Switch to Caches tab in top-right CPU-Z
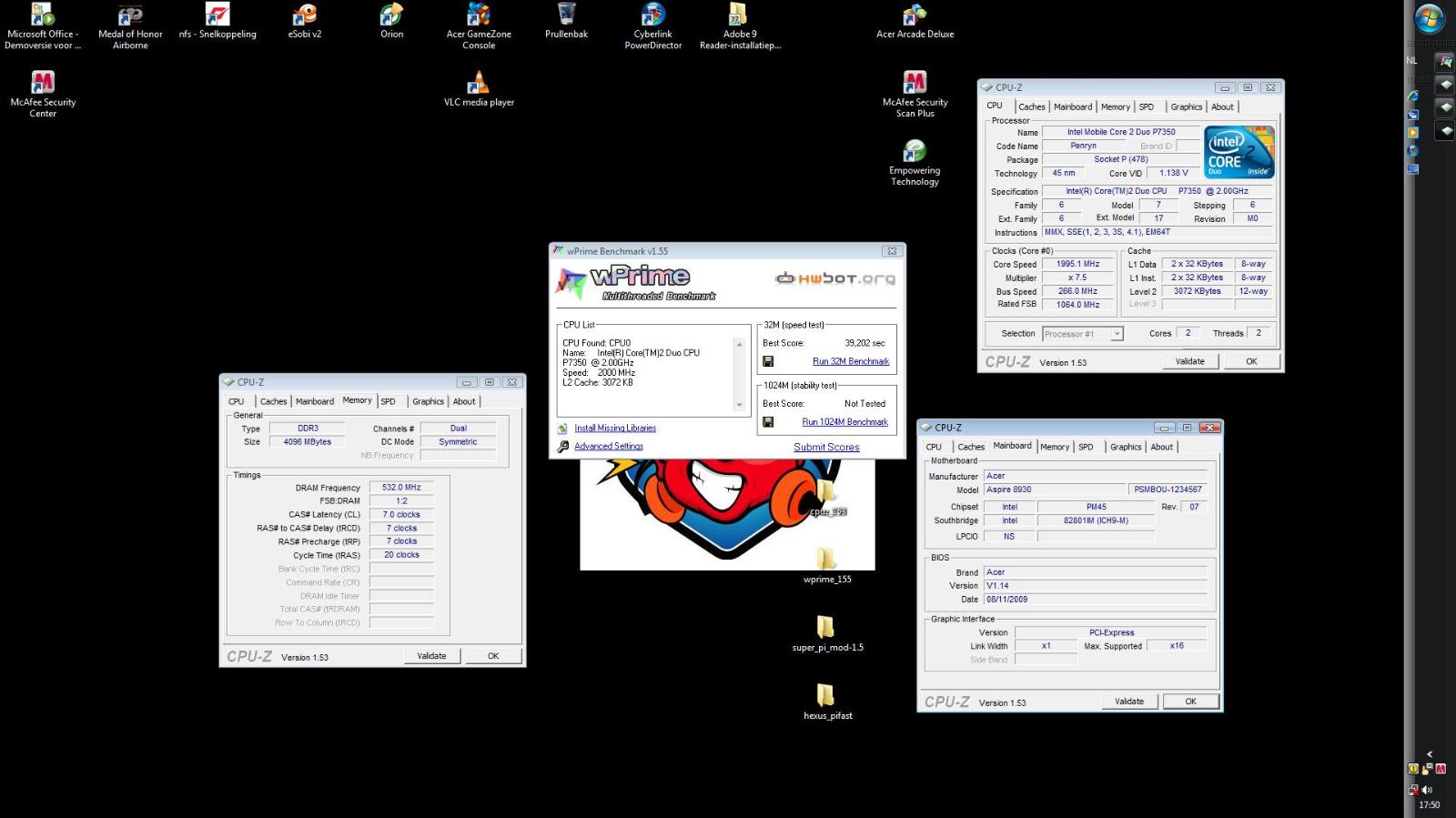 pyautogui.click(x=1031, y=107)
